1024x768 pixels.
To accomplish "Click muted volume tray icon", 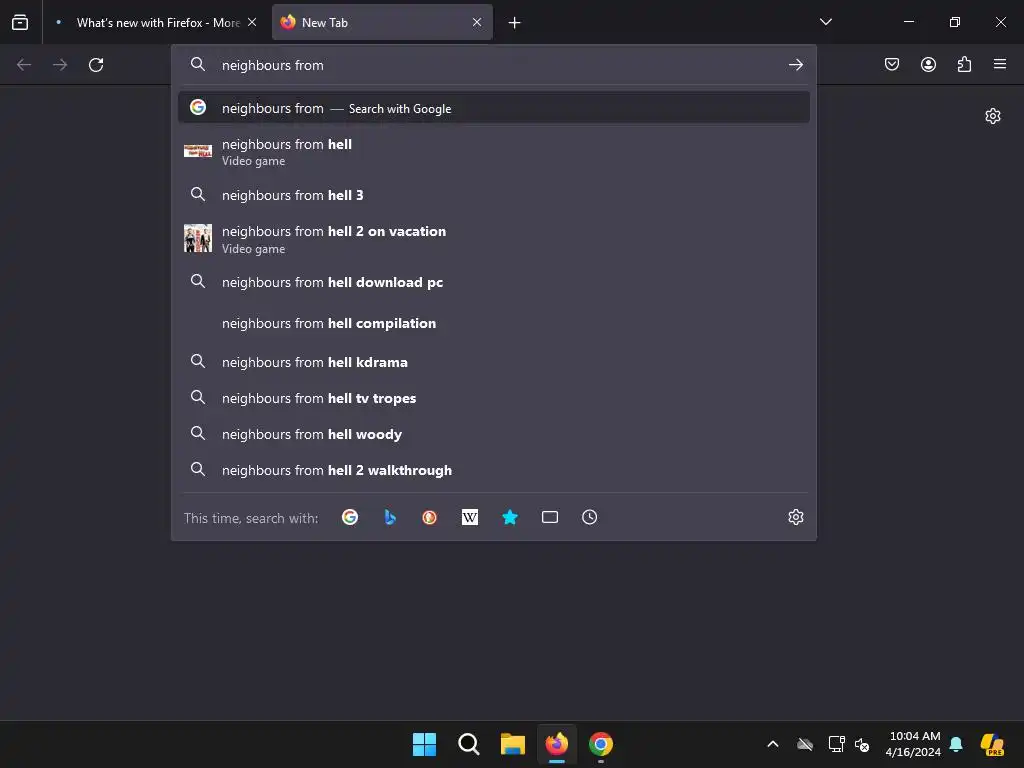I will (x=862, y=744).
